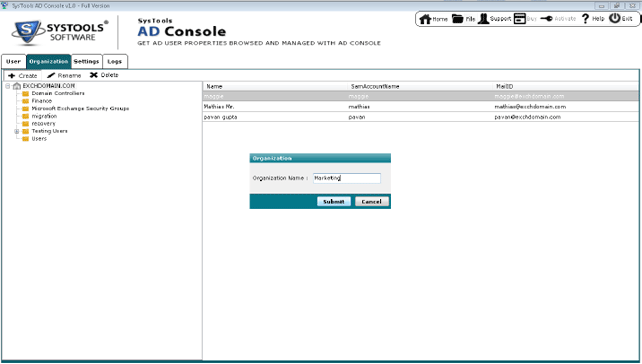This screenshot has height=364, width=642.
Task: Open the Home icon in top toolbar
Action: [425, 19]
